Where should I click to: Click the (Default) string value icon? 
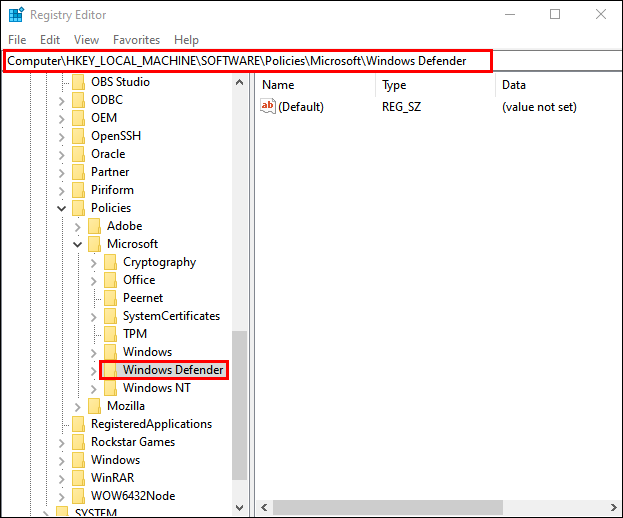tap(267, 106)
